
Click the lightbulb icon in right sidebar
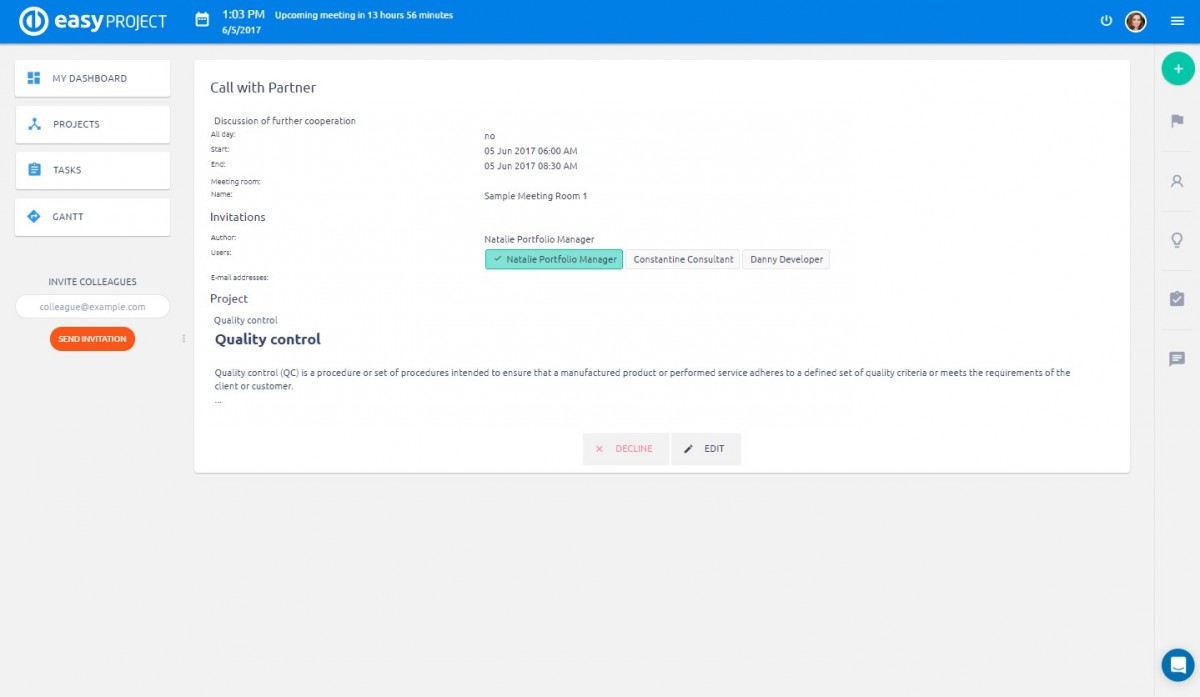pyautogui.click(x=1177, y=240)
